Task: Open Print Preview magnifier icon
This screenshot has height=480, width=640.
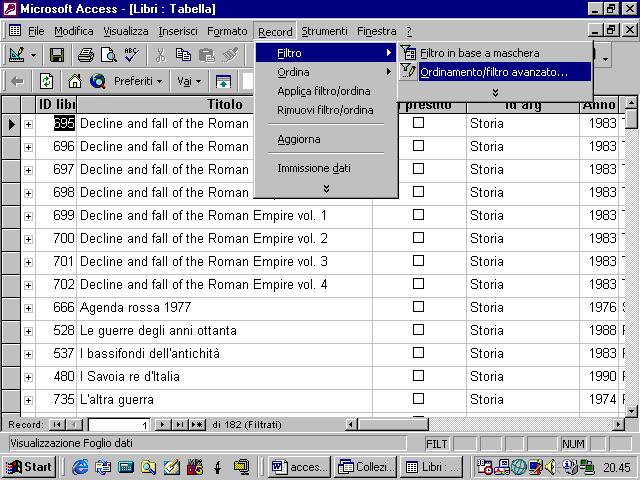Action: [x=109, y=55]
